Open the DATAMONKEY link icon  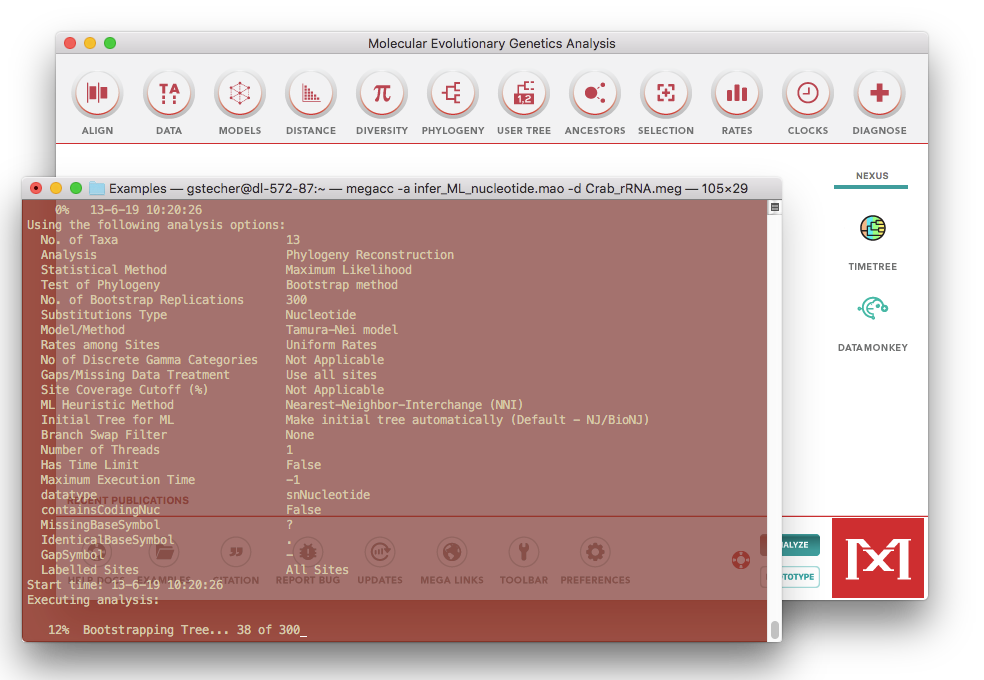click(x=872, y=308)
